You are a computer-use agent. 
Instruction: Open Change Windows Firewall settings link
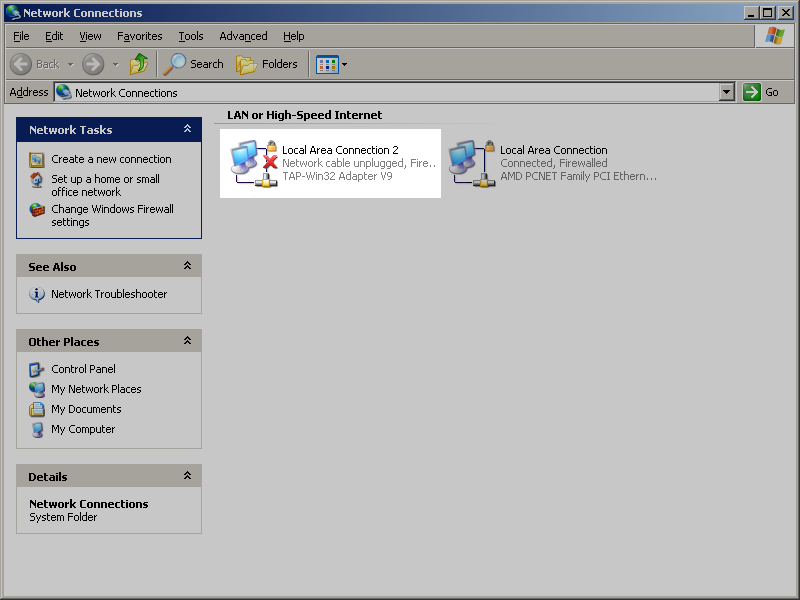(x=112, y=215)
